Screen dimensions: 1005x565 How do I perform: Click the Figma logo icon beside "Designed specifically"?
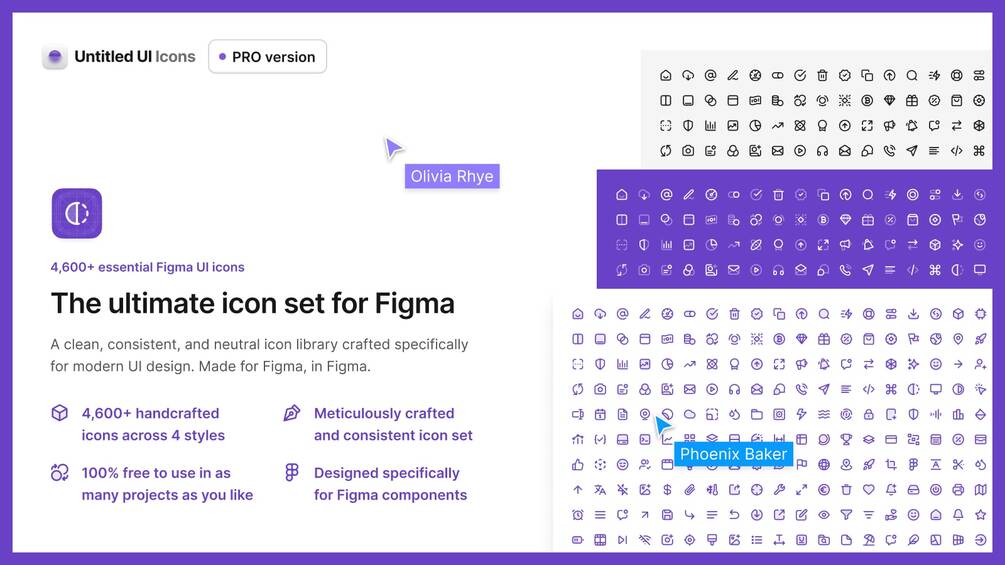click(x=292, y=473)
